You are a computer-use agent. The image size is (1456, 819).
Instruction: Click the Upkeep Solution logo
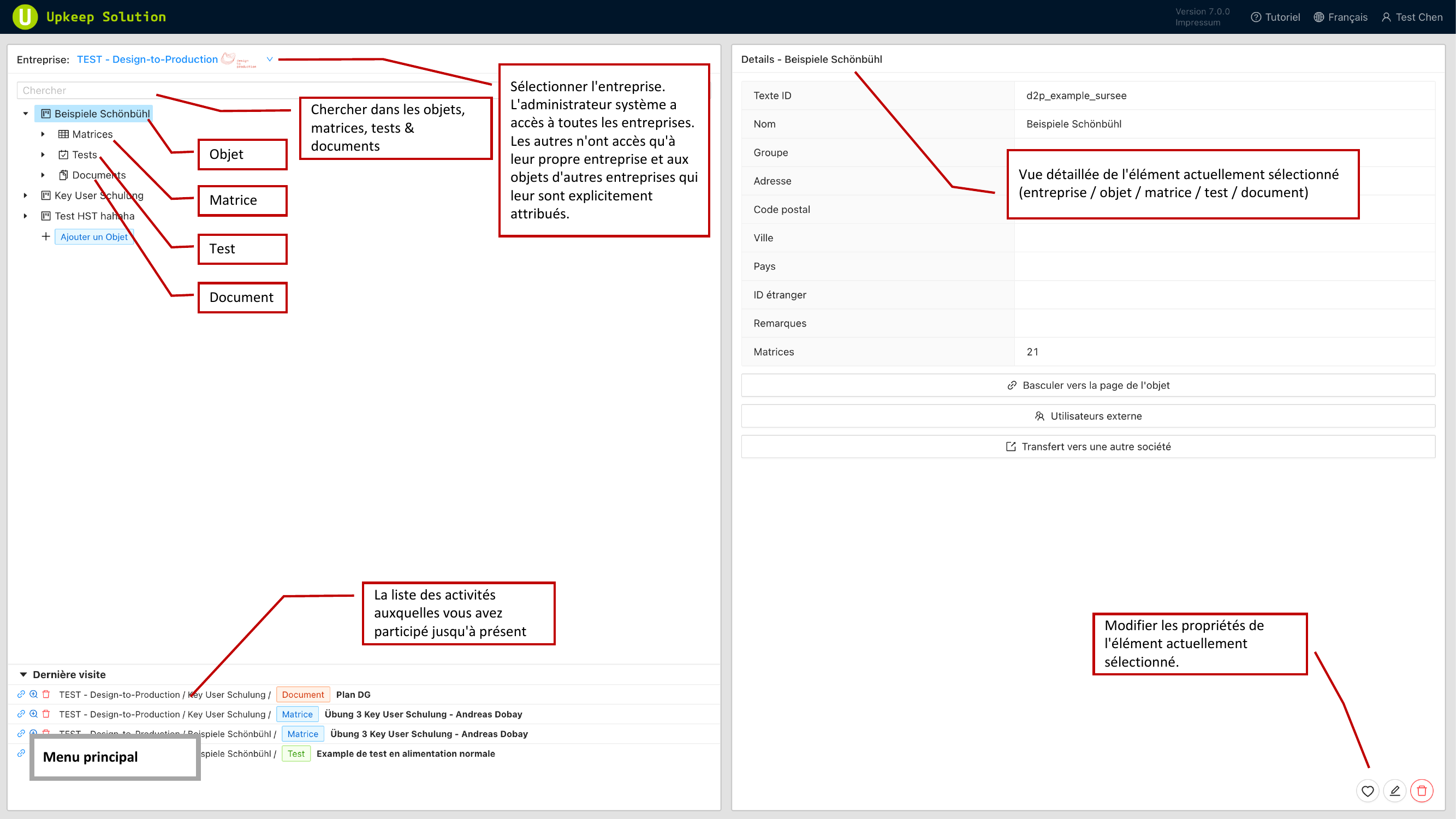click(x=25, y=16)
